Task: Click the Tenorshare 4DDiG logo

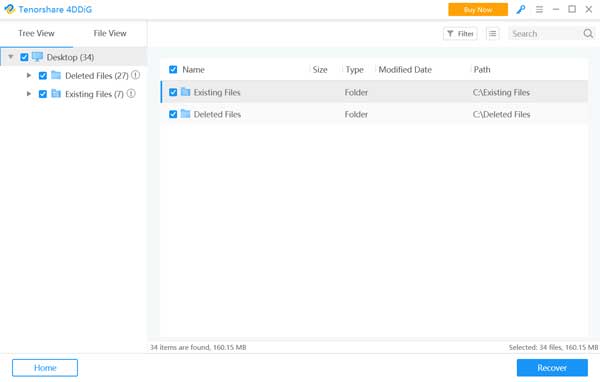Action: click(10, 9)
